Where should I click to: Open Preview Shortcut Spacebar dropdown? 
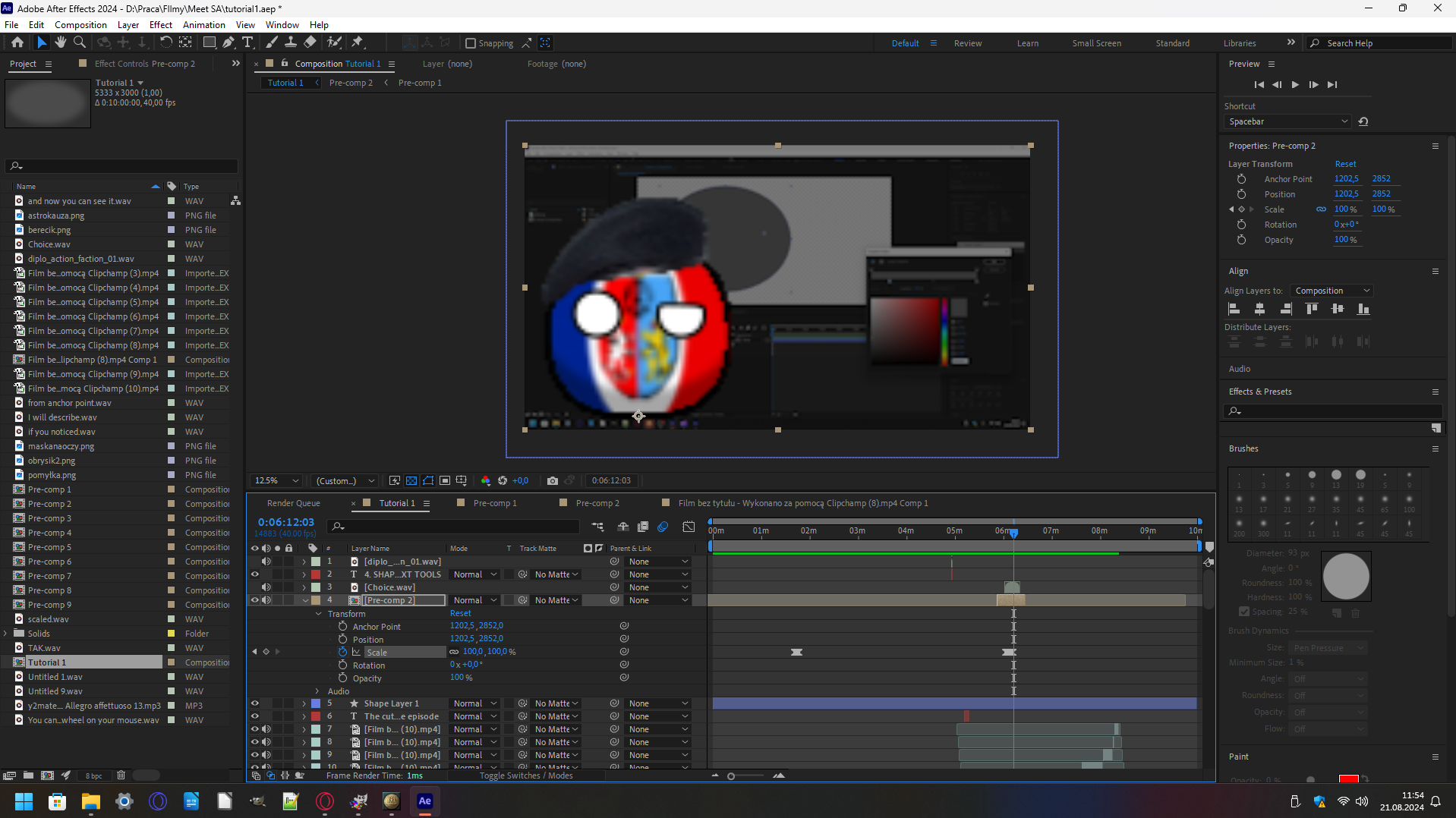(x=1287, y=121)
